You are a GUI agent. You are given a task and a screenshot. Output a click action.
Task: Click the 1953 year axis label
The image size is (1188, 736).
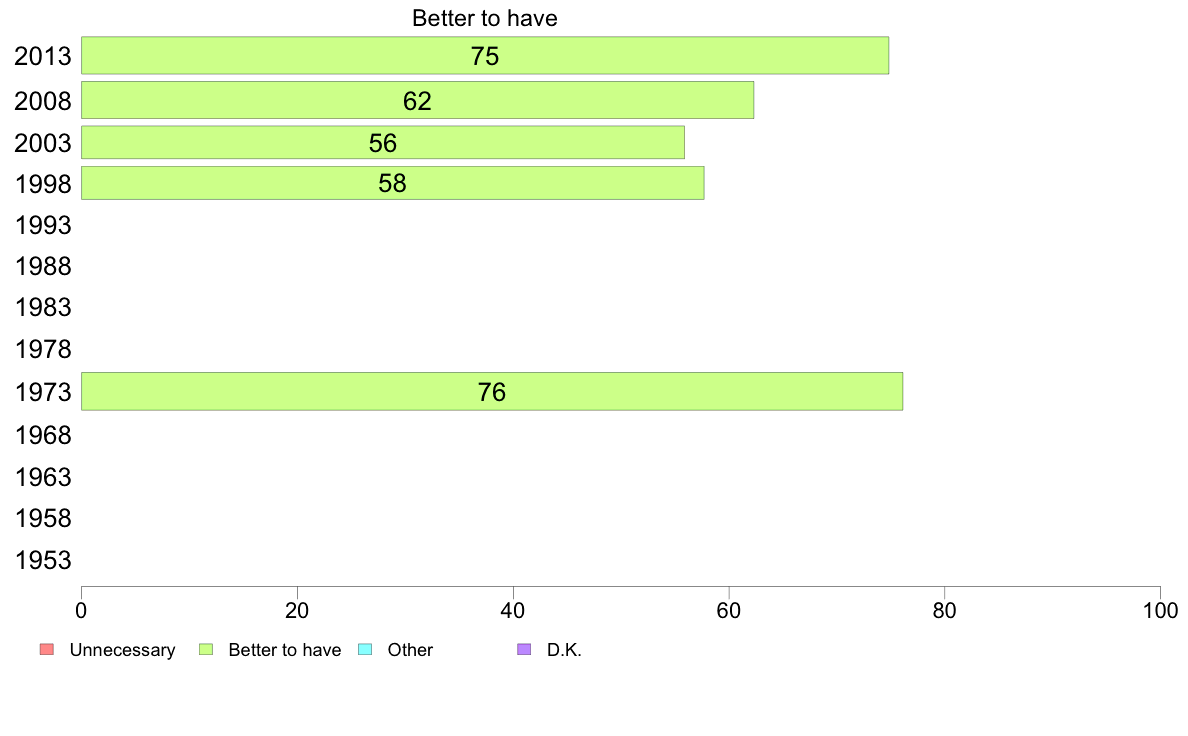point(43,560)
